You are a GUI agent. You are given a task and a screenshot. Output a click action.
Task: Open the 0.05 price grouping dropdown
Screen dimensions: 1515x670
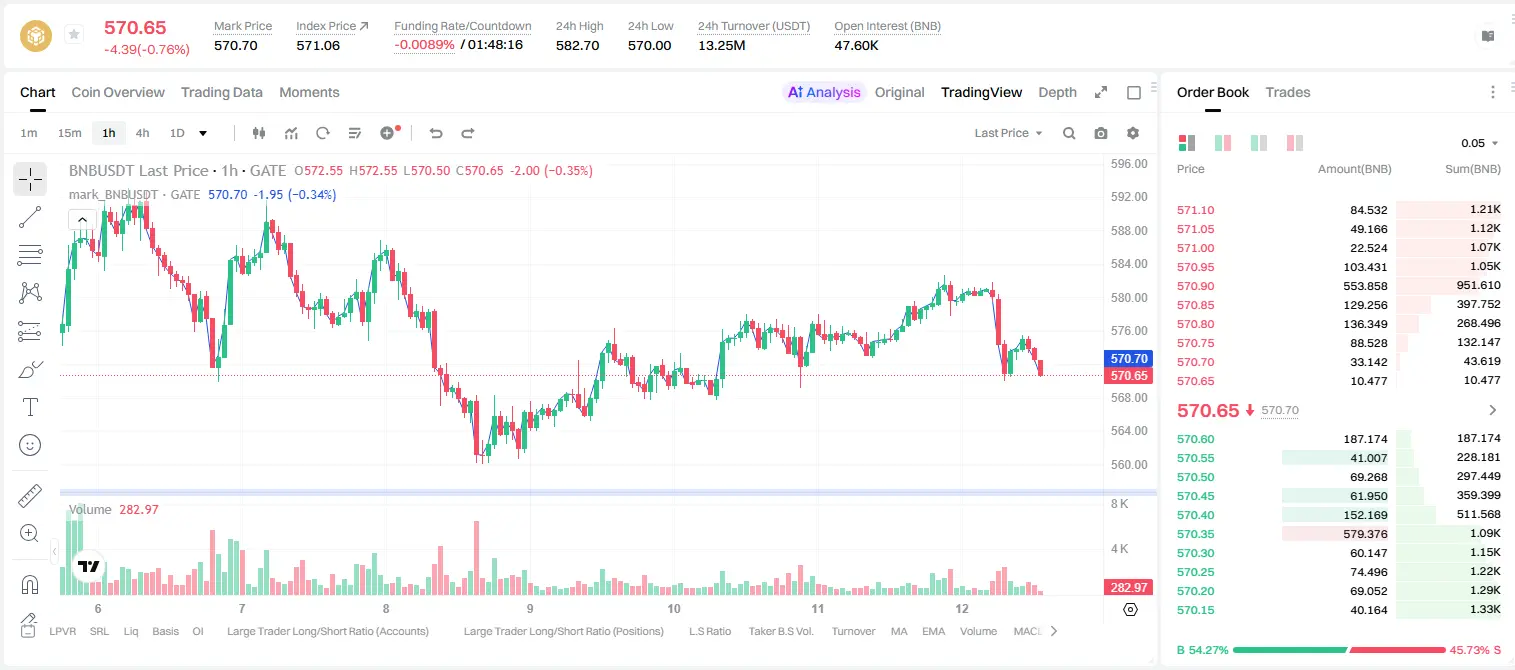1479,143
